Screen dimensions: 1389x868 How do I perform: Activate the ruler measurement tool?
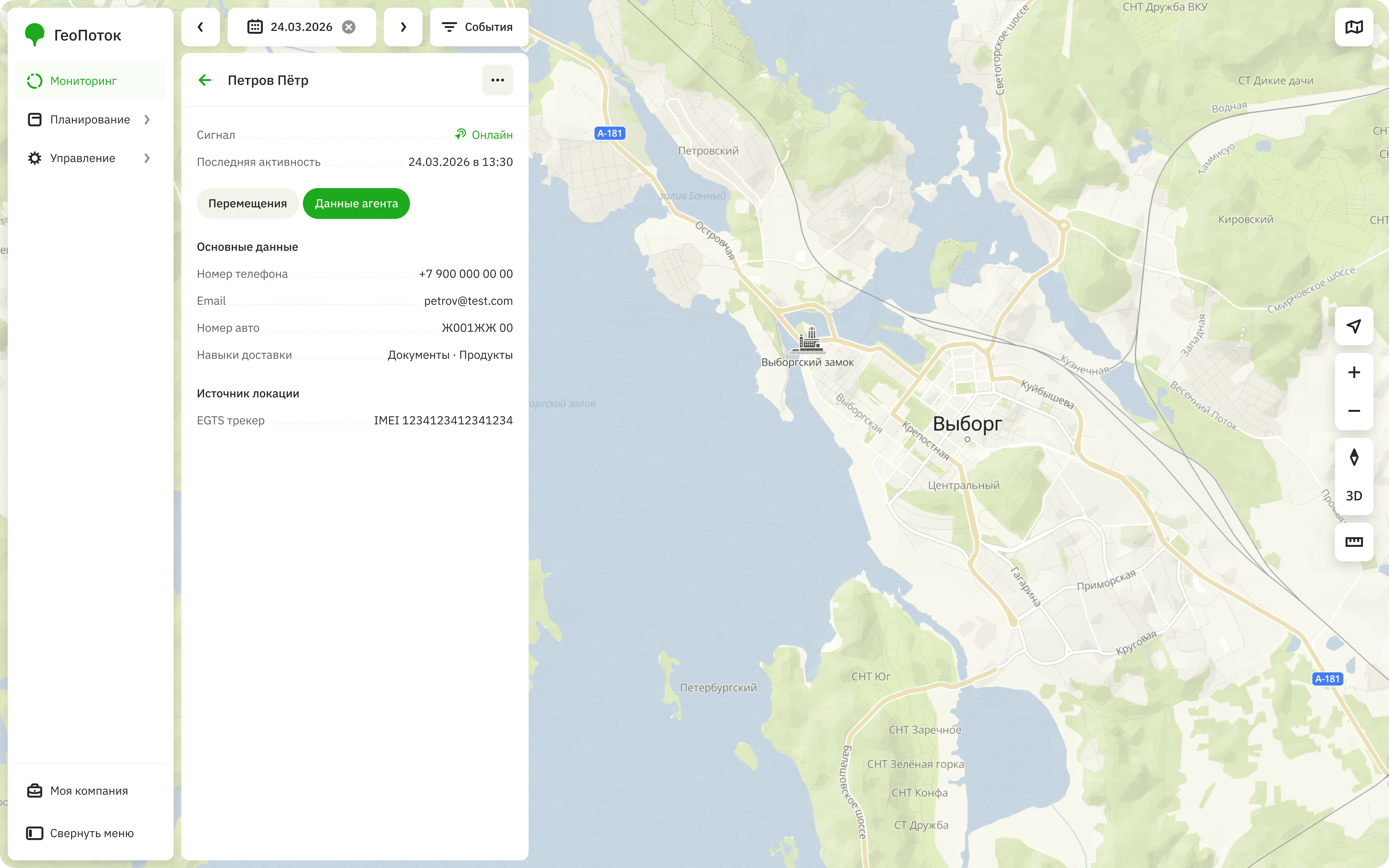pos(1354,542)
